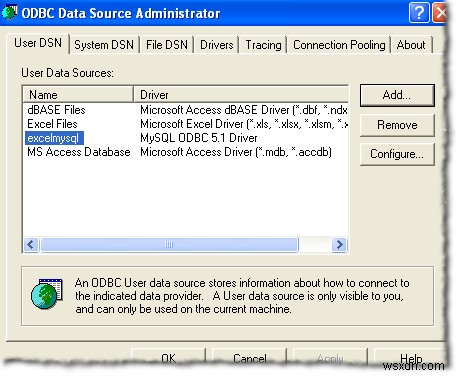Click the OK button
The height and width of the screenshot is (376, 456).
click(x=168, y=358)
